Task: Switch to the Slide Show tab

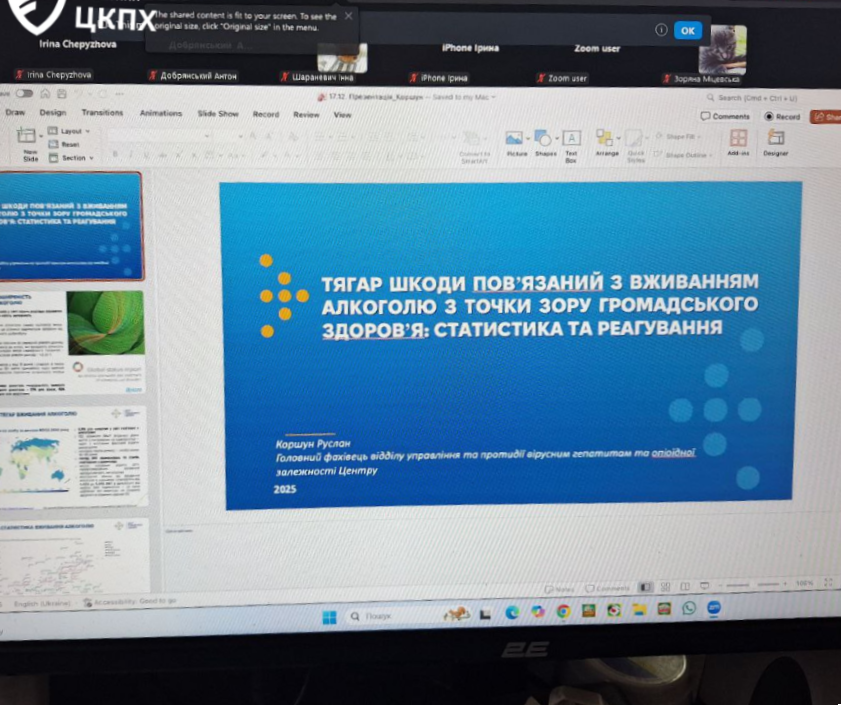Action: (x=218, y=114)
